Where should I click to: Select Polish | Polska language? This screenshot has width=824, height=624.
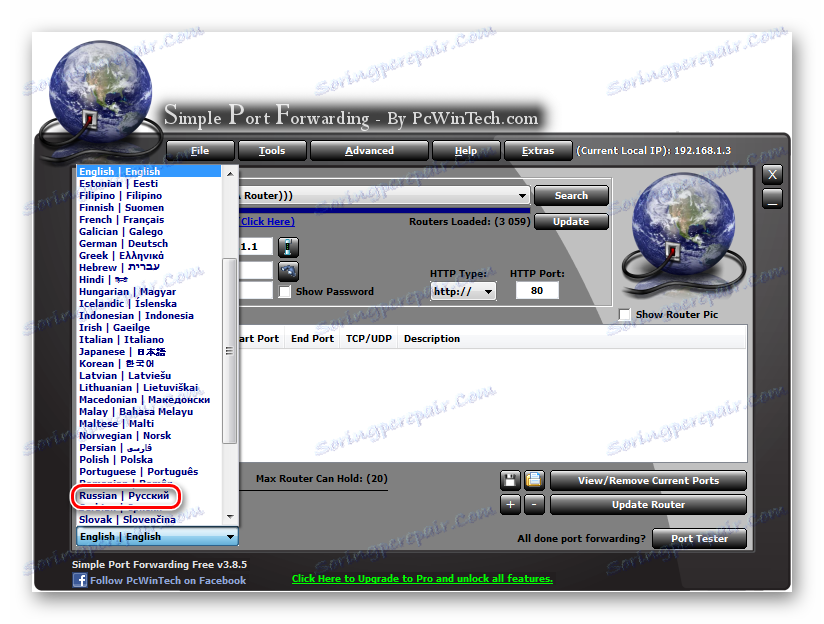tap(149, 460)
